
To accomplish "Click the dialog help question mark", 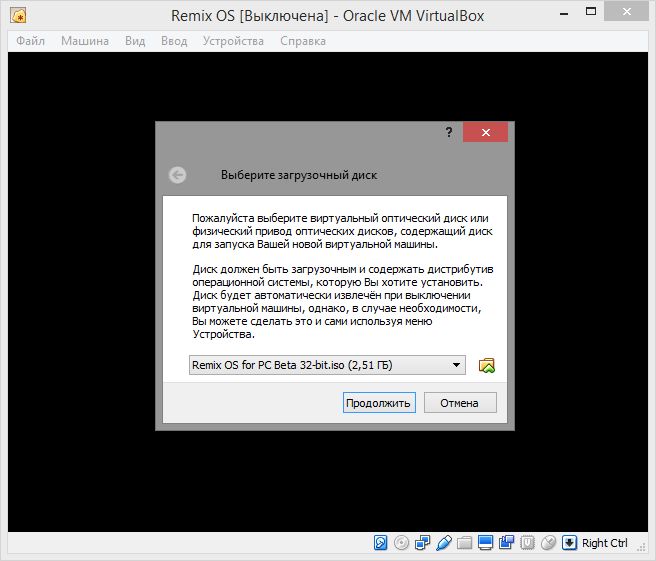I will pyautogui.click(x=449, y=132).
